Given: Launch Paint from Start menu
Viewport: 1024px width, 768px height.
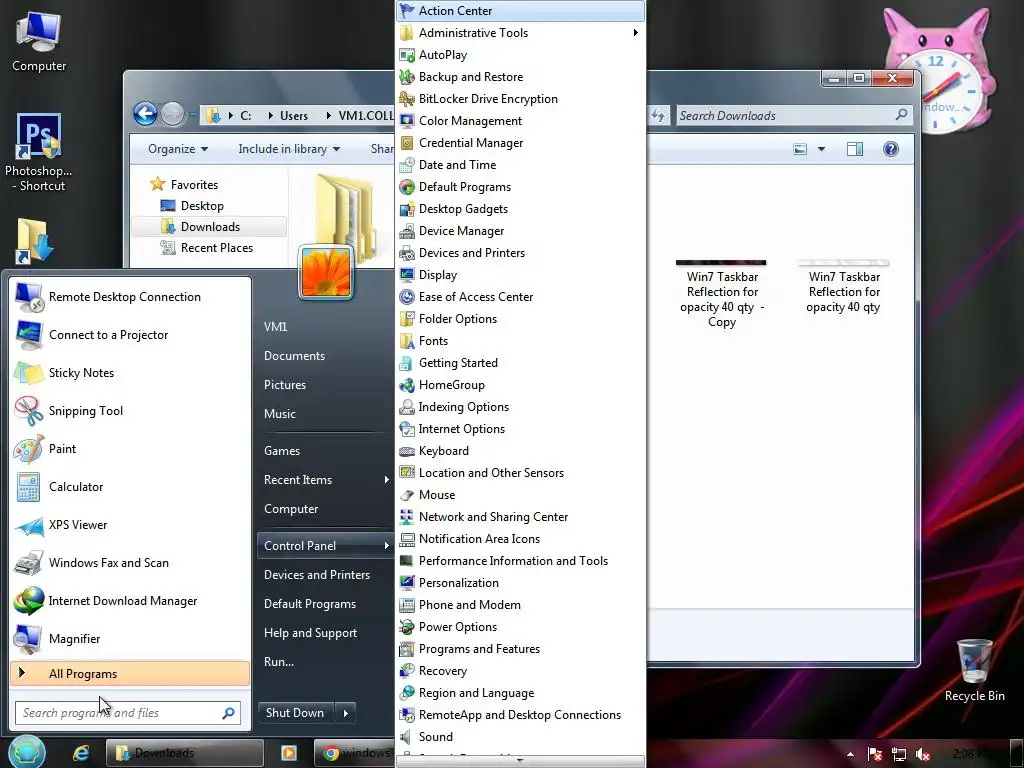Looking at the screenshot, I should (x=130, y=449).
